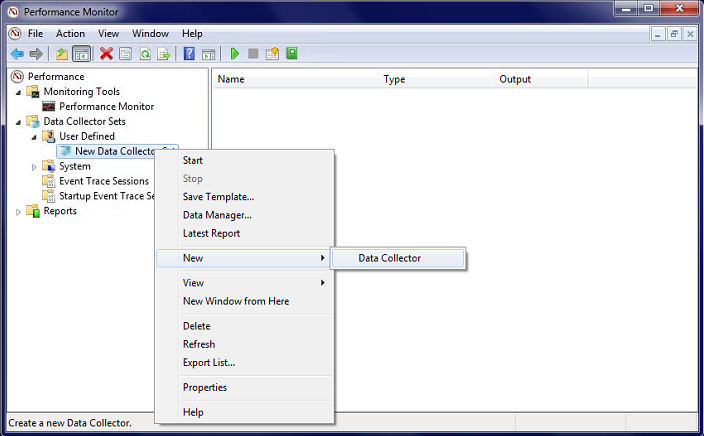Choose Save Template... from context menu
Viewport: 704px width, 436px height.
[x=245, y=197]
